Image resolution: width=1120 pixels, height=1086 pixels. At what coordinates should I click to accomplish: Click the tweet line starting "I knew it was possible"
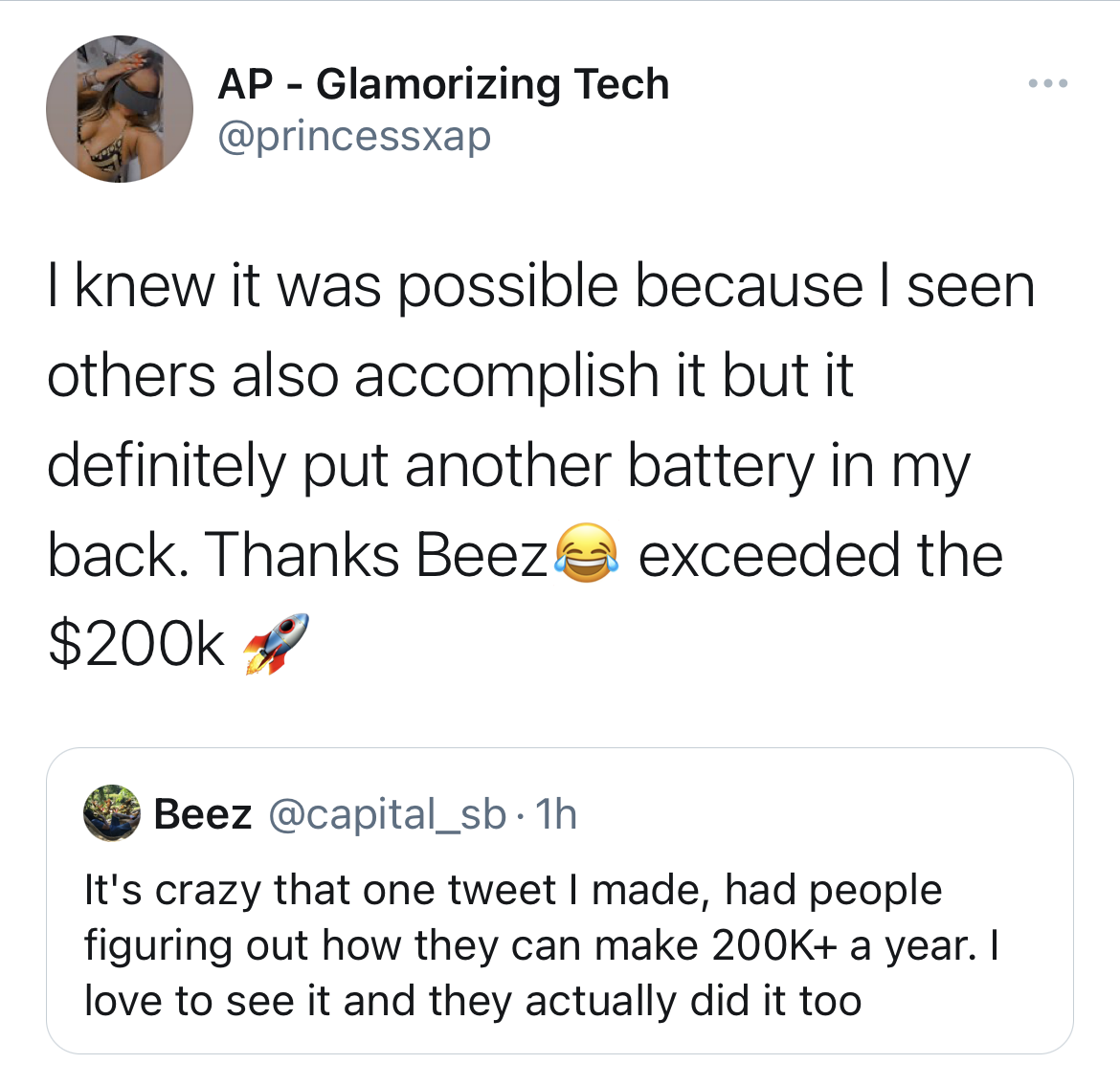541,287
